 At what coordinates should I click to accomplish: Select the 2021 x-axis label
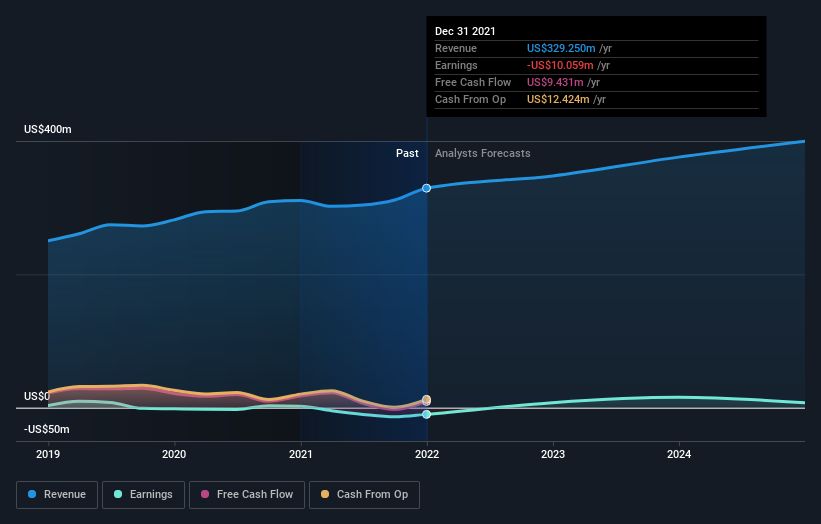pyautogui.click(x=301, y=454)
